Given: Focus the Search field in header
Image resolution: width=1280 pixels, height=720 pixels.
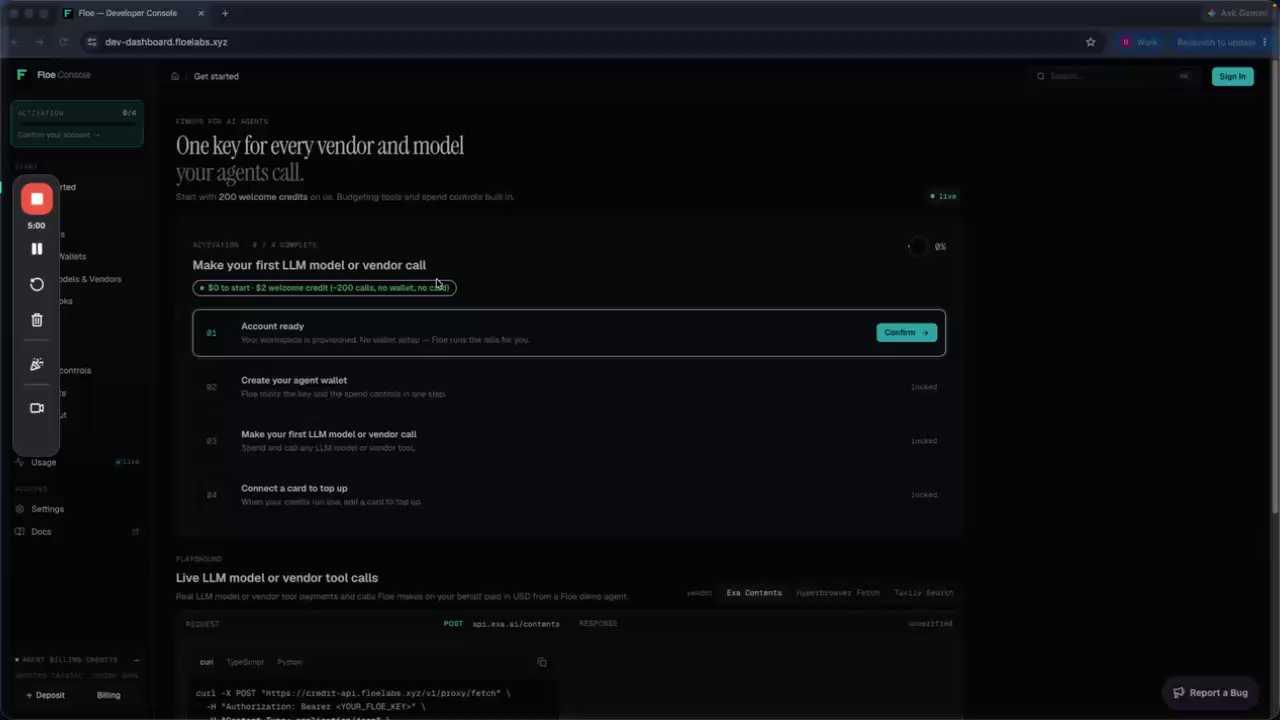Looking at the screenshot, I should [1113, 76].
